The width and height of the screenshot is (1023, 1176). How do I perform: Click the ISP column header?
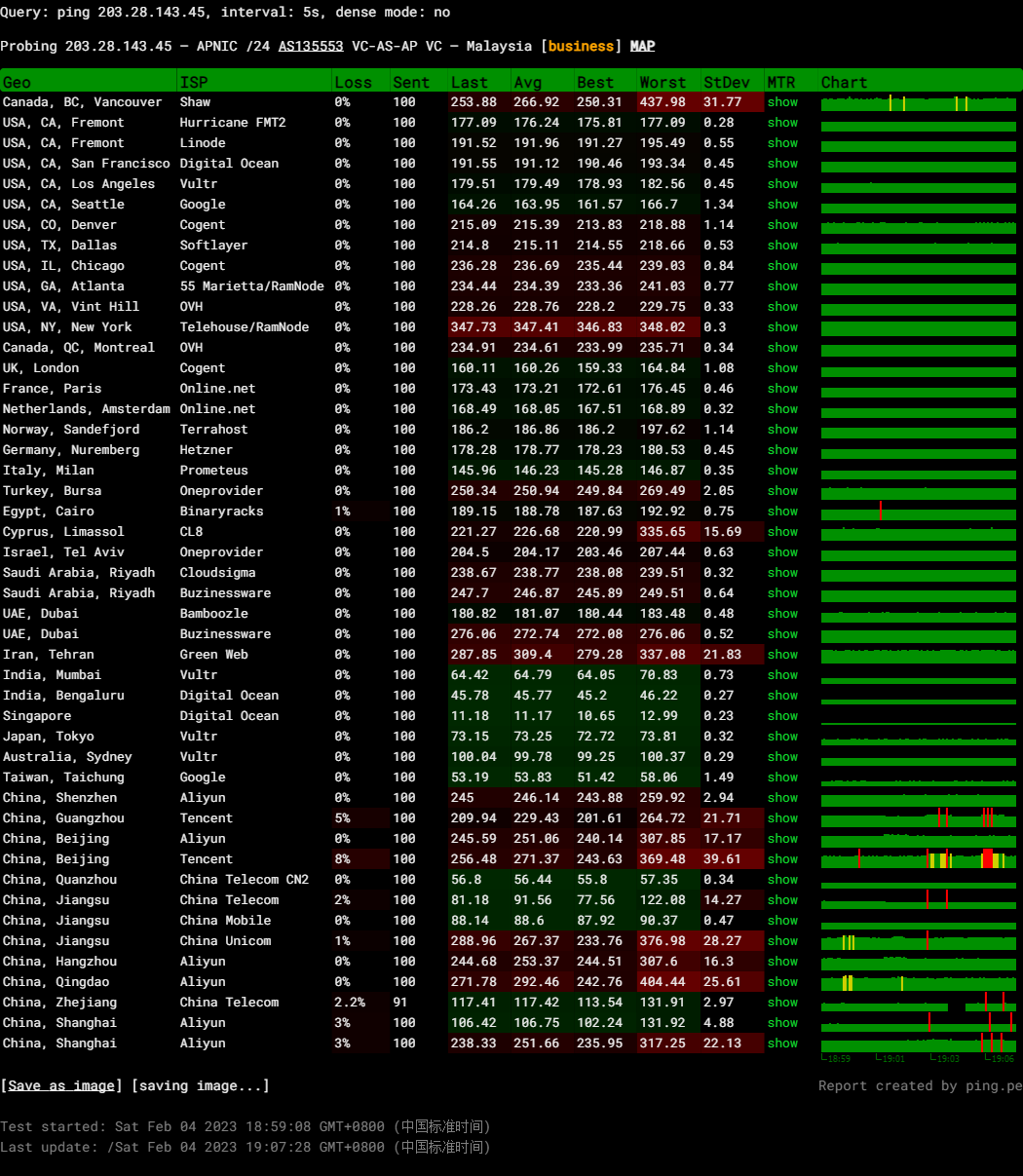coord(194,82)
